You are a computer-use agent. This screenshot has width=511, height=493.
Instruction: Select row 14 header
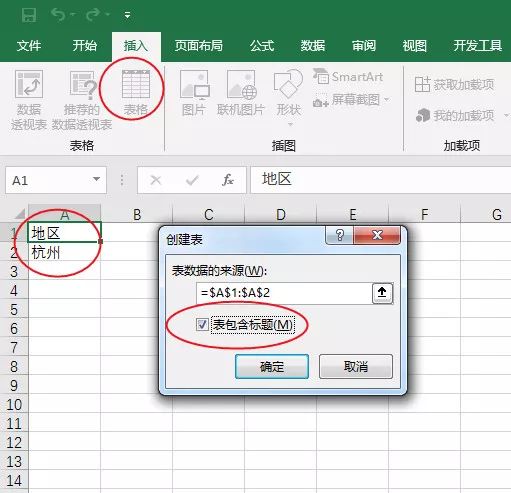[x=14, y=480]
